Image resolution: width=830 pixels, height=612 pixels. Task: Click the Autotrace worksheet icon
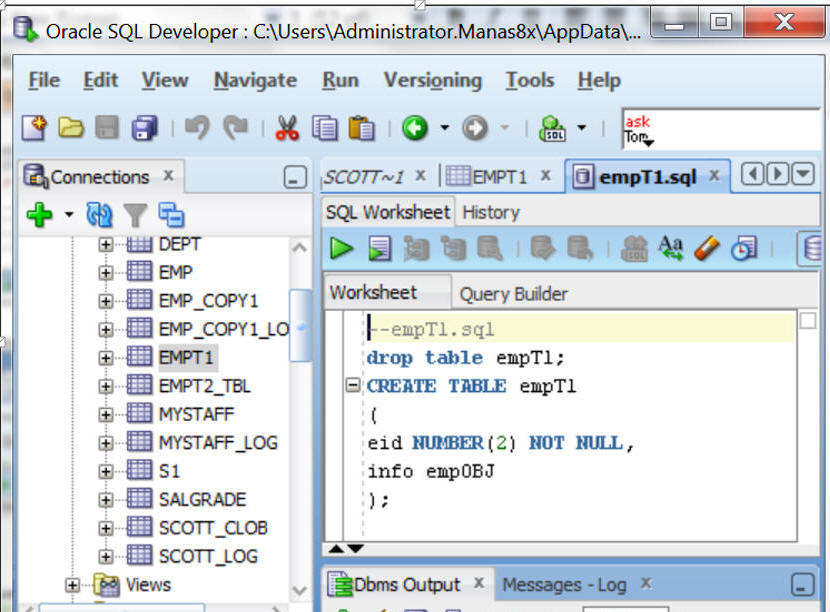(454, 248)
